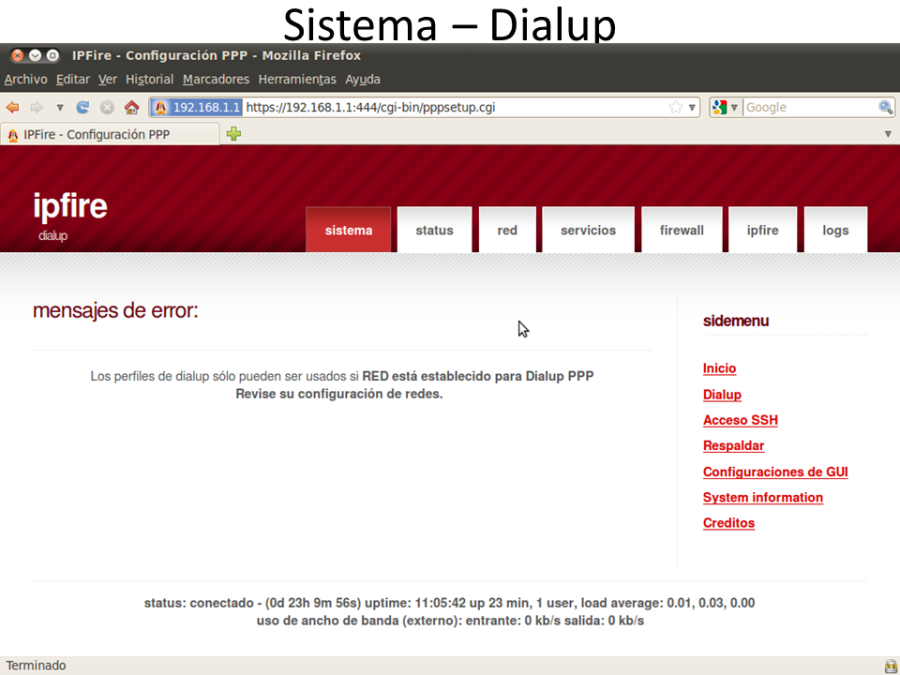Bookmark this page with the star icon
Image resolution: width=900 pixels, height=675 pixels.
676,108
